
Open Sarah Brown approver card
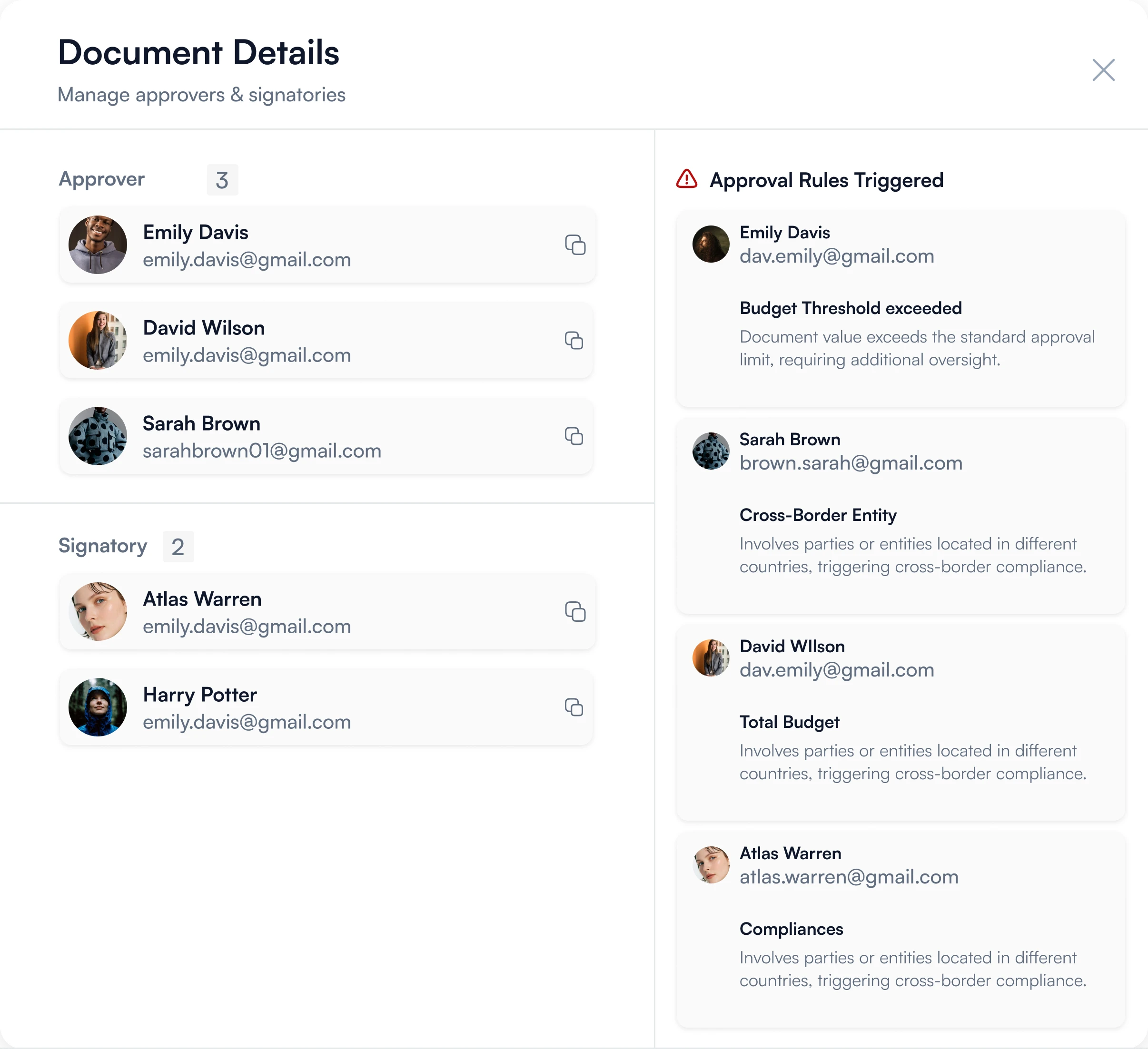click(x=326, y=437)
